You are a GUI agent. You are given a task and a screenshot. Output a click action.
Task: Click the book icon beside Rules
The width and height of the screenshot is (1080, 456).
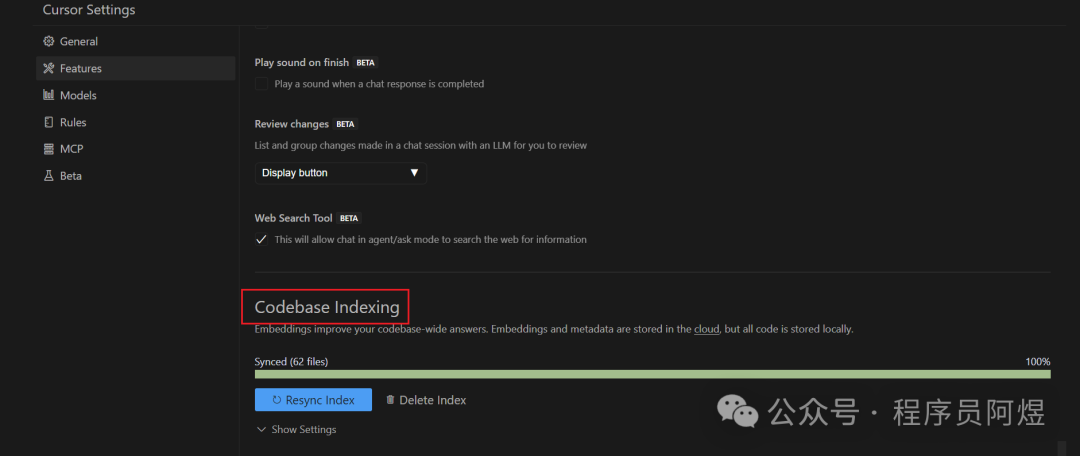[x=49, y=123]
